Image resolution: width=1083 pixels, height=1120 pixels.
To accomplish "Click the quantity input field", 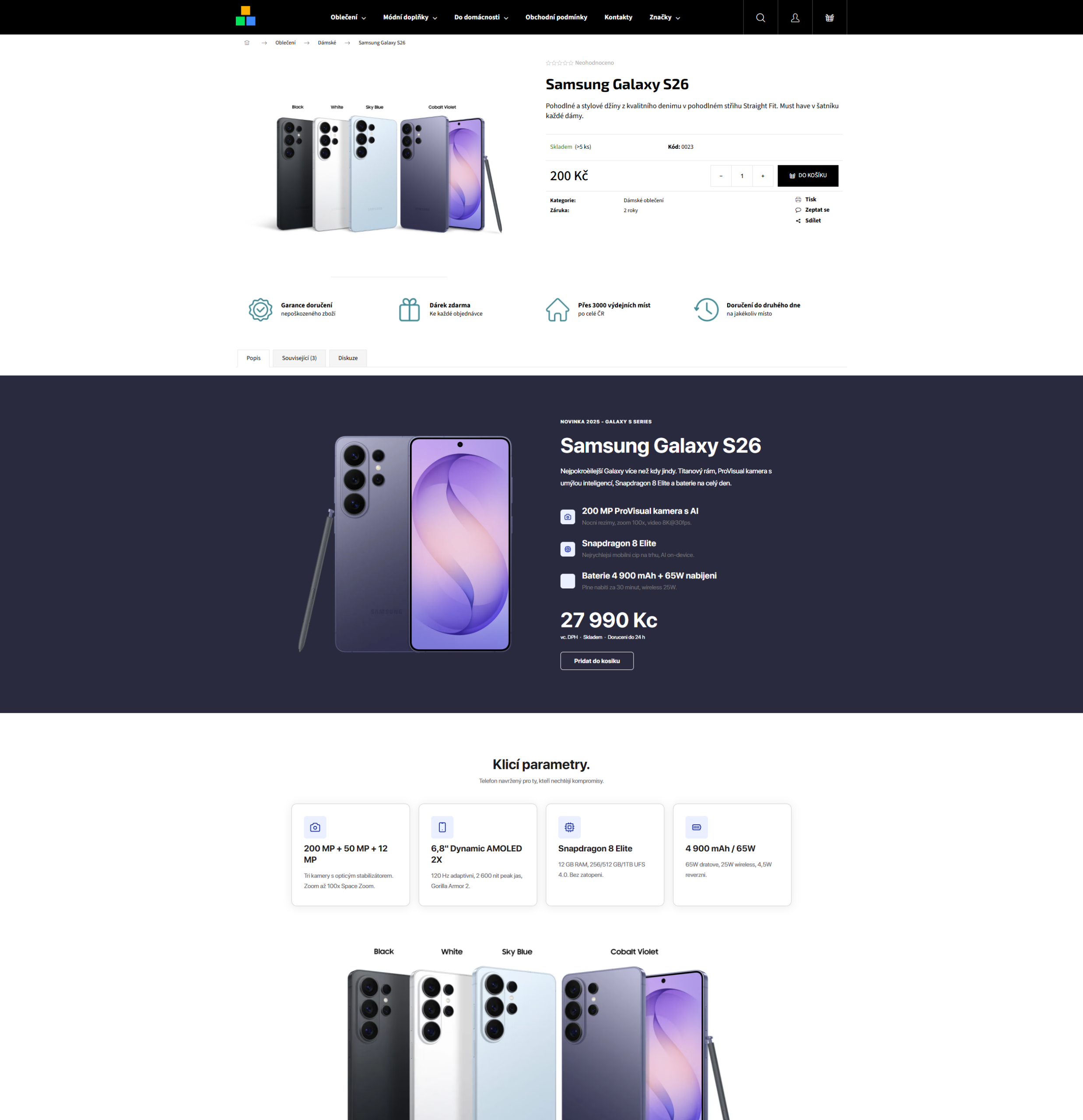I will click(x=742, y=176).
